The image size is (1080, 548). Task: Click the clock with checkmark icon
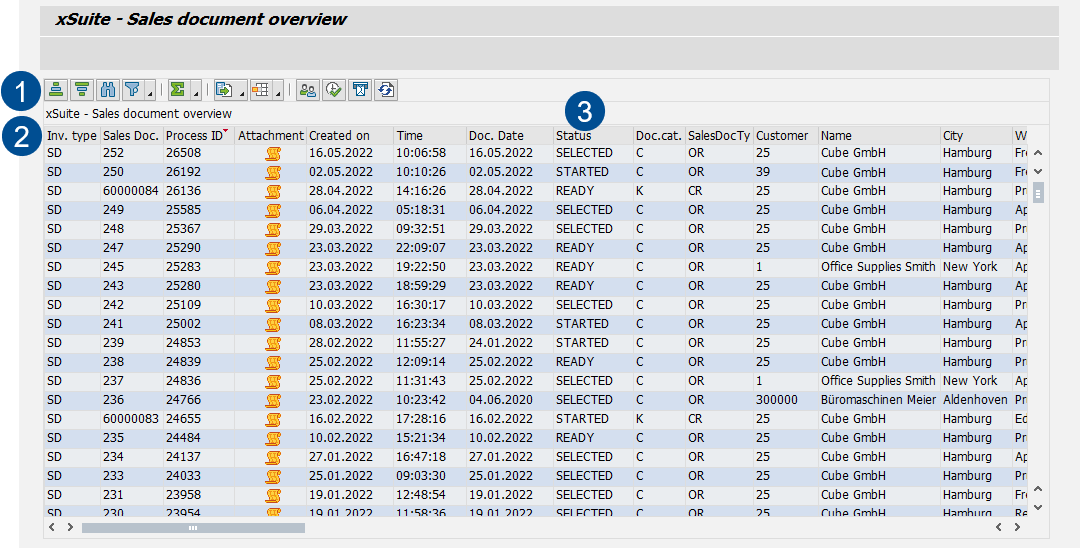click(334, 90)
